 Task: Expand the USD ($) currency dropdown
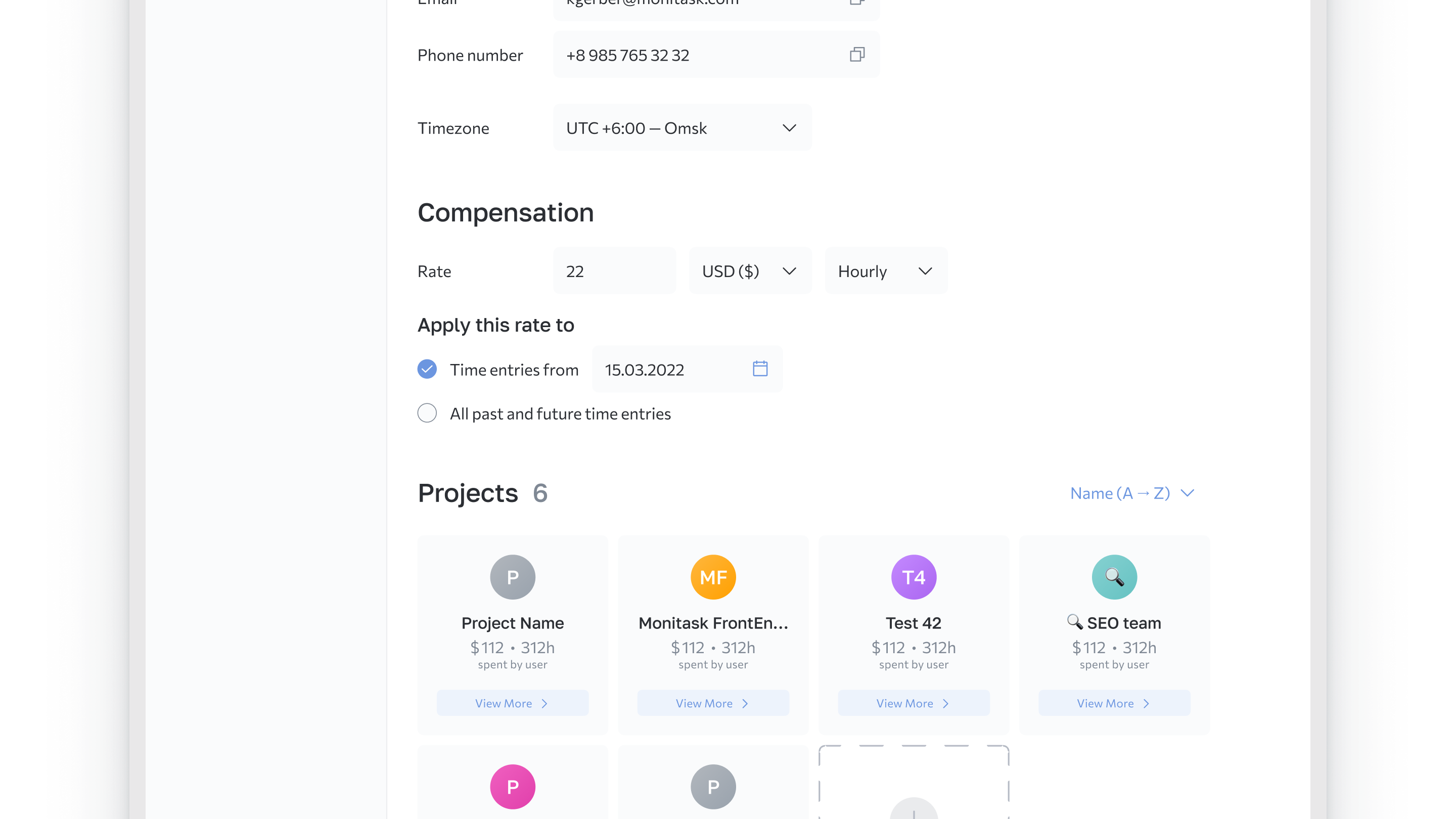click(x=749, y=271)
